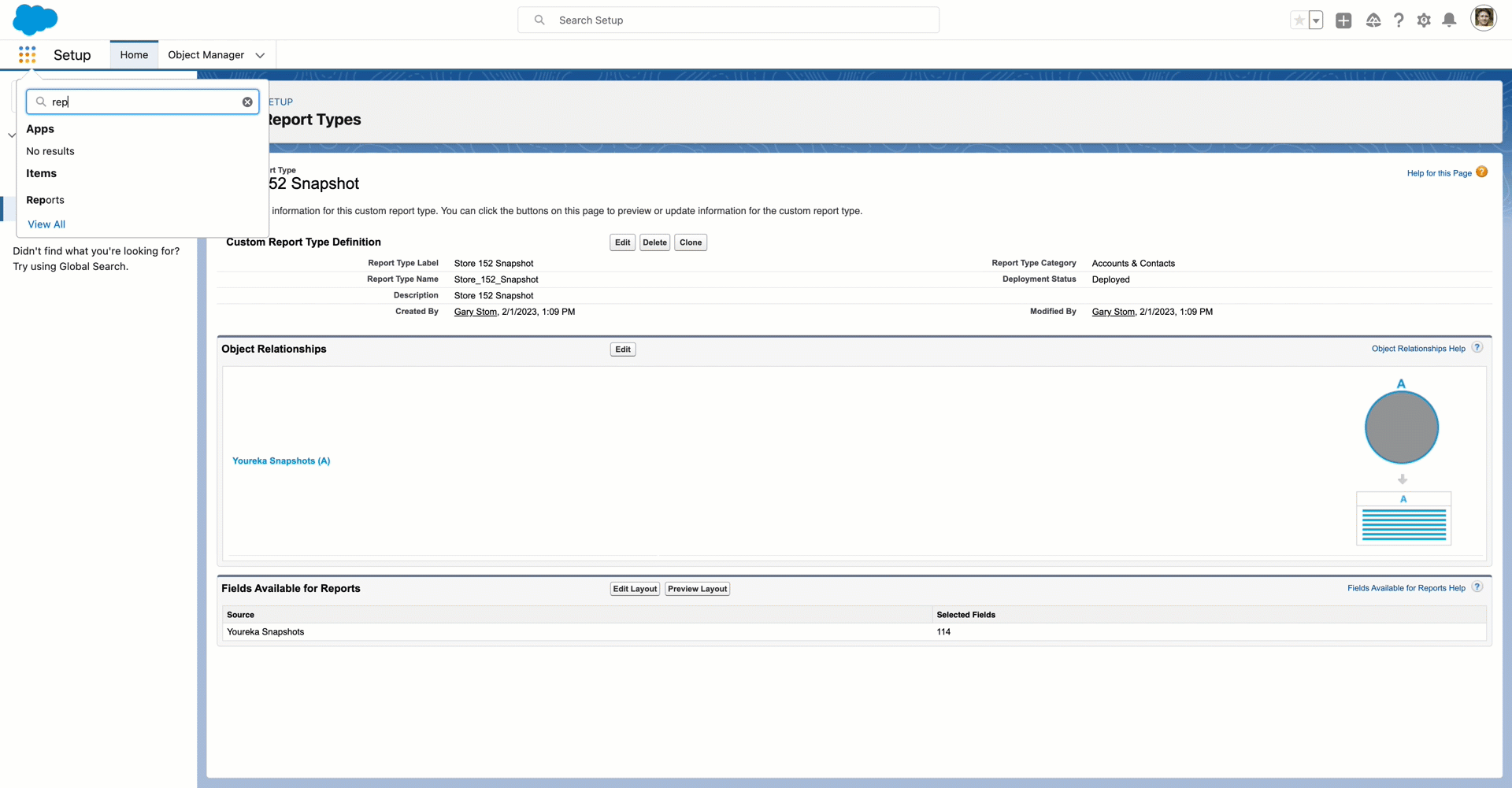The height and width of the screenshot is (788, 1512).
Task: Edit the custom report type definition
Action: coord(622,242)
